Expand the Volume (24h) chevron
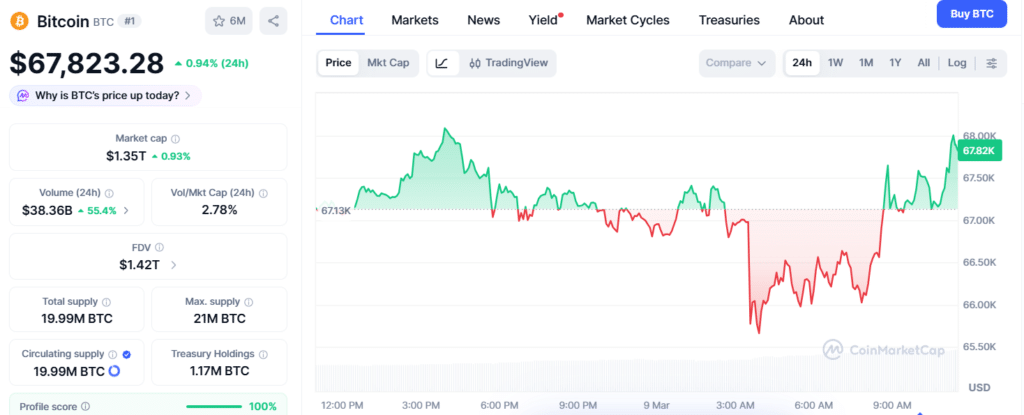The height and width of the screenshot is (415, 1024). coord(126,211)
